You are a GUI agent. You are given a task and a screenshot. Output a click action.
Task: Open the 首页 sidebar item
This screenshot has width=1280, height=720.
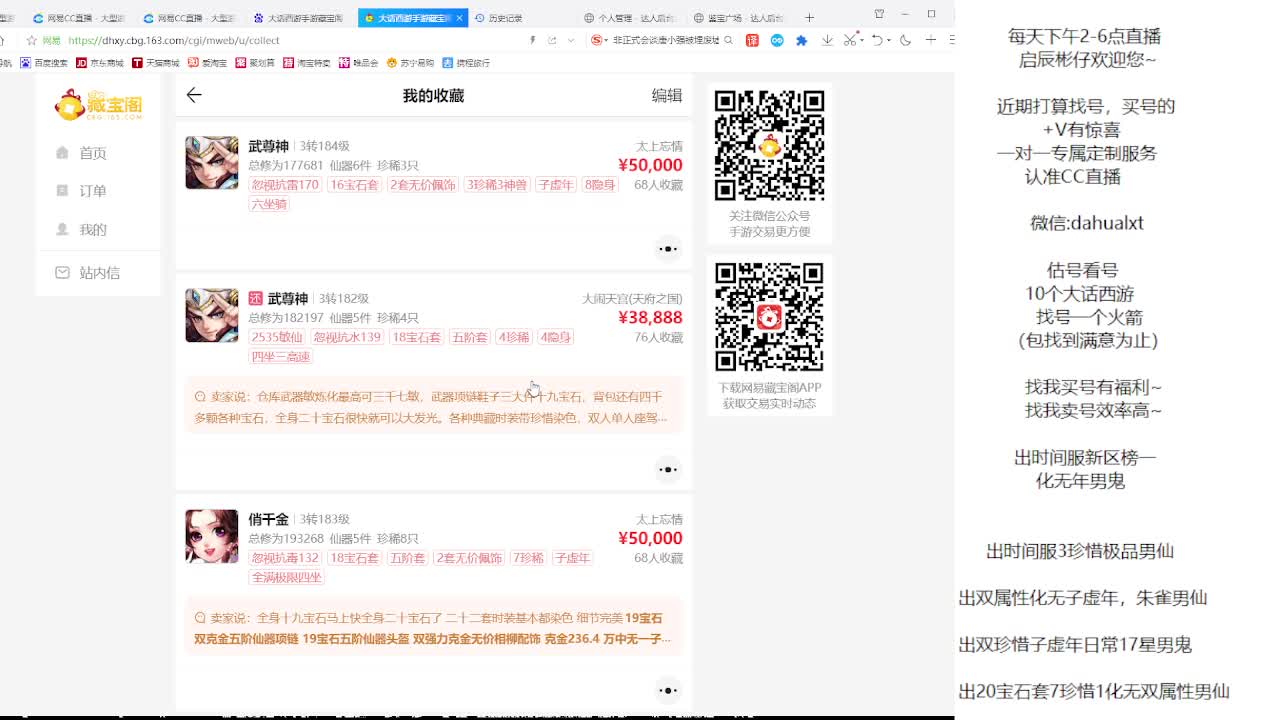tap(93, 153)
